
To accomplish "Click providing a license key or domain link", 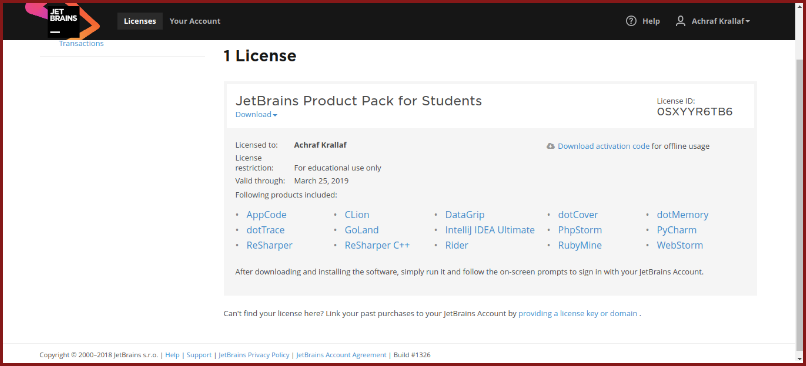I will (x=578, y=313).
